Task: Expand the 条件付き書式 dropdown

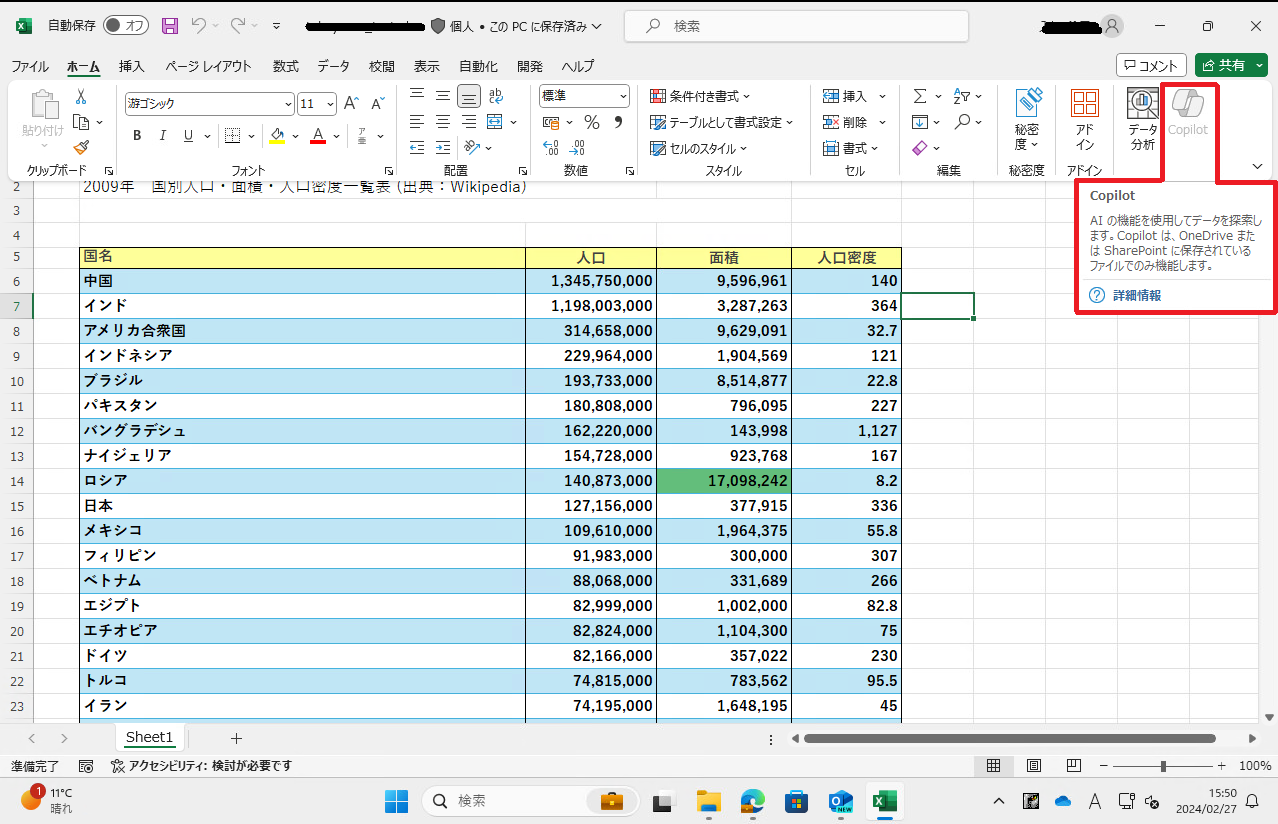Action: tap(700, 96)
